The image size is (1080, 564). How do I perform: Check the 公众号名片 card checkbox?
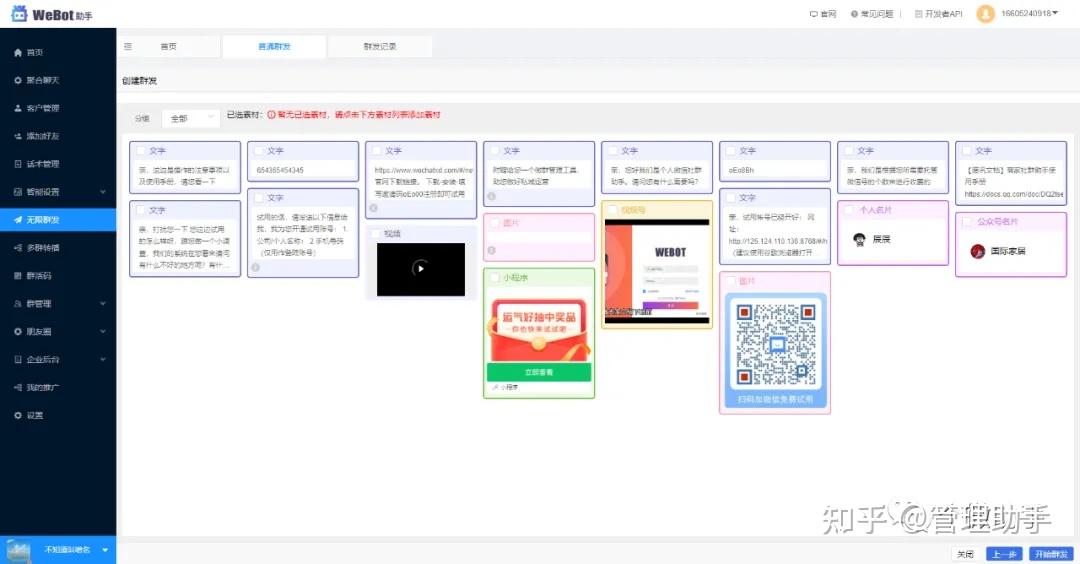(966, 222)
